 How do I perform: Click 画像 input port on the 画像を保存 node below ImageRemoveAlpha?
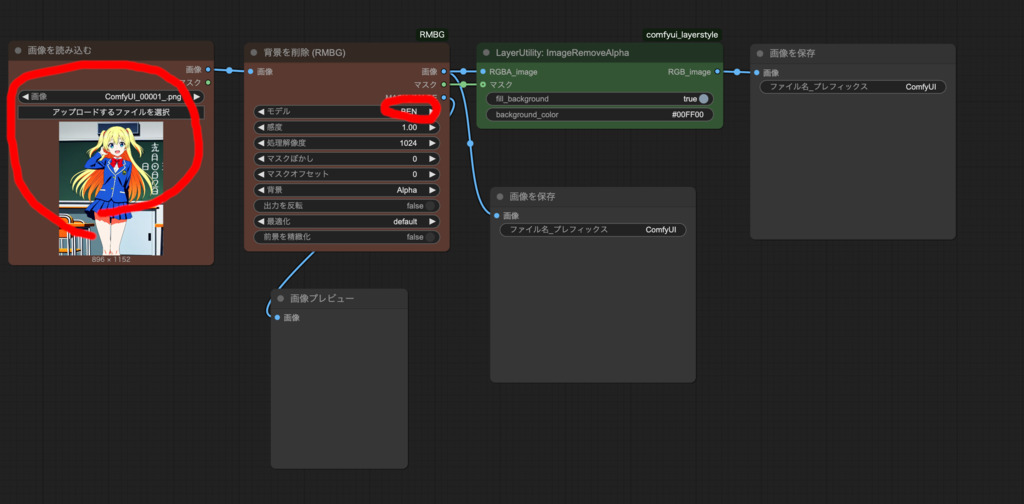[x=497, y=215]
